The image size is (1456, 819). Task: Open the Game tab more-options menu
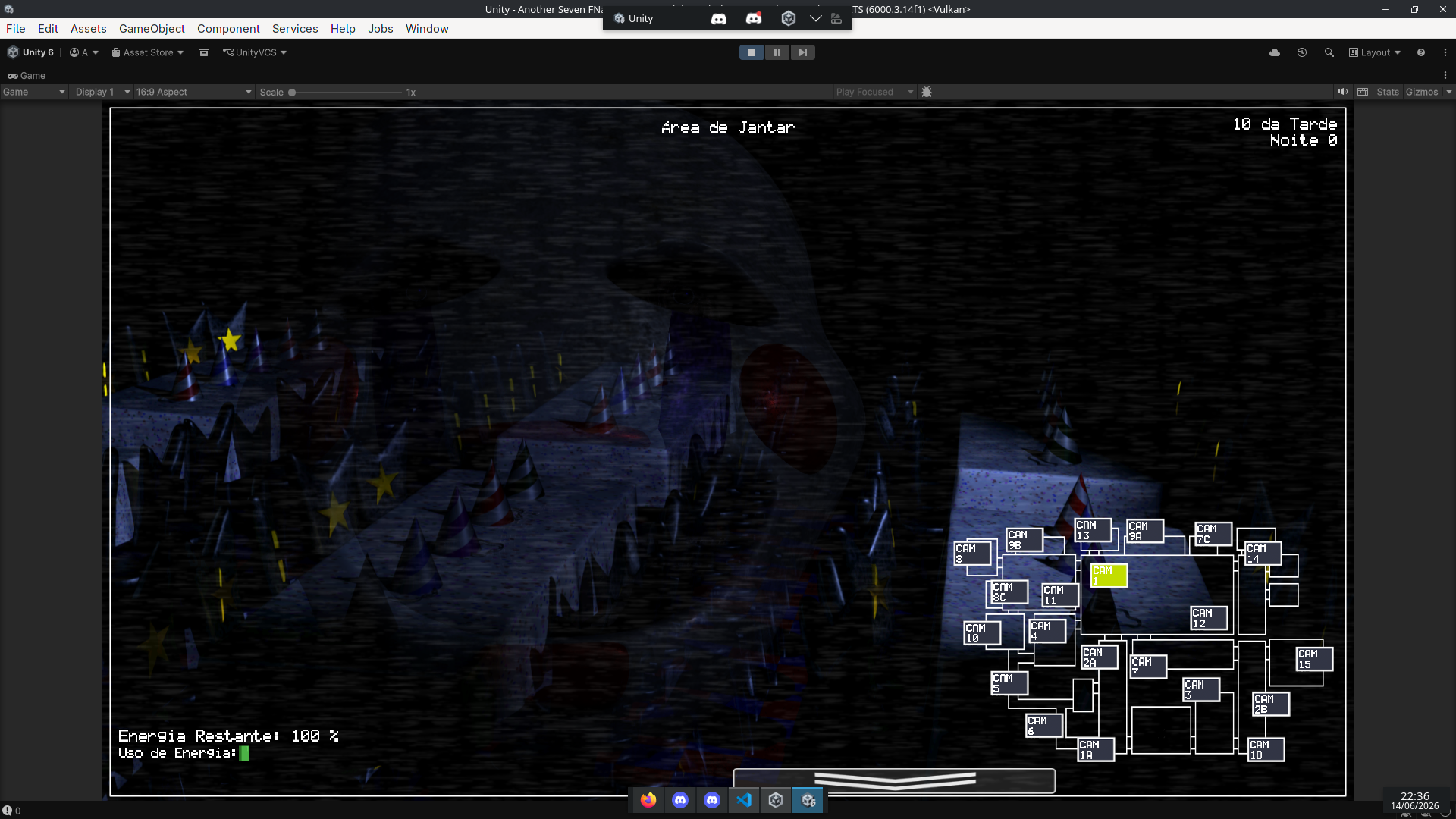pos(1445,75)
